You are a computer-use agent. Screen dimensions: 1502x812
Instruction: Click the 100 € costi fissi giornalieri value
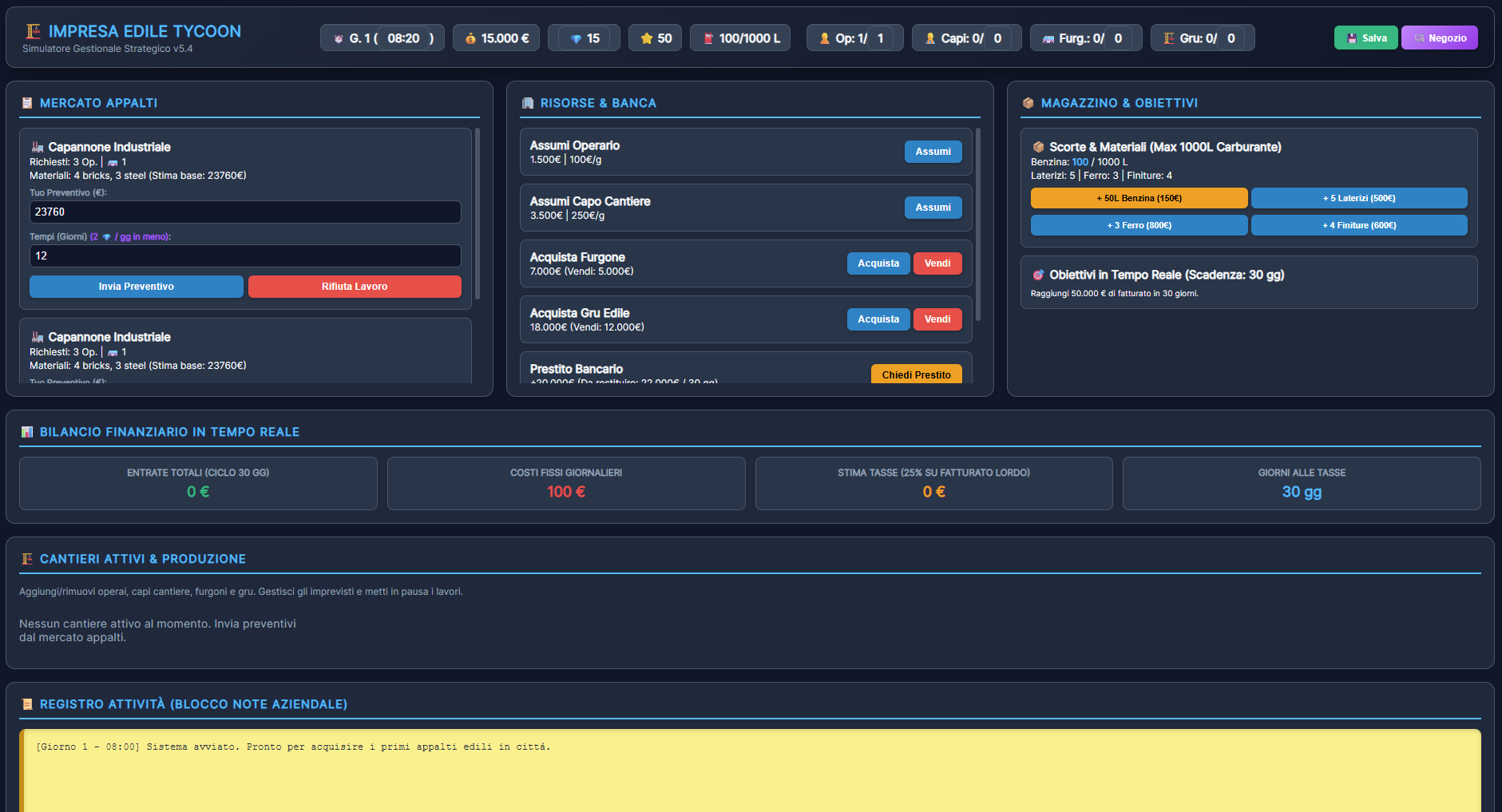566,492
